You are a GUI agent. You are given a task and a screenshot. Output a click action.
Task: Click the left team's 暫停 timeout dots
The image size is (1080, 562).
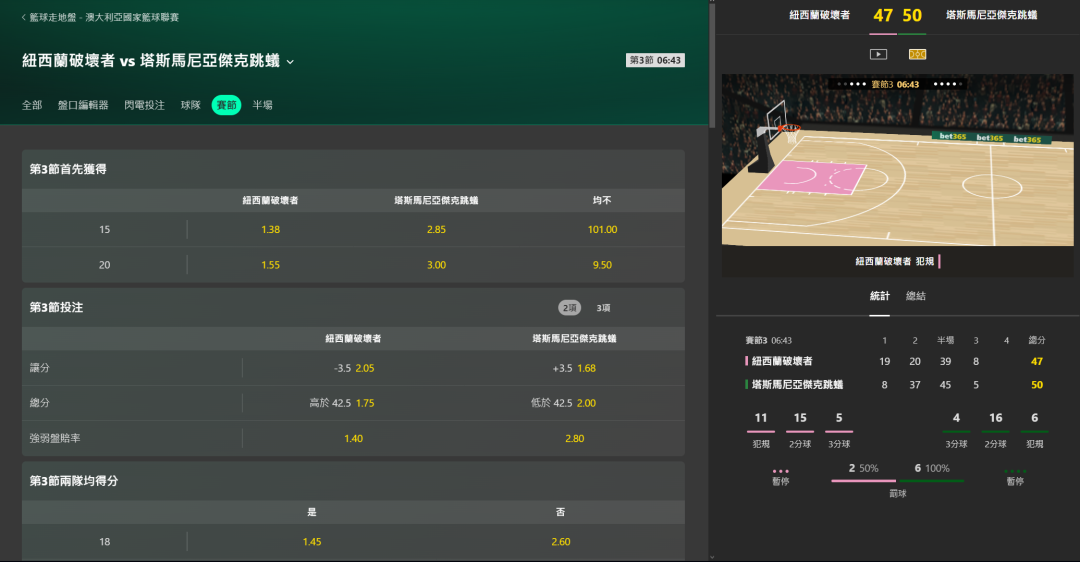click(x=780, y=472)
